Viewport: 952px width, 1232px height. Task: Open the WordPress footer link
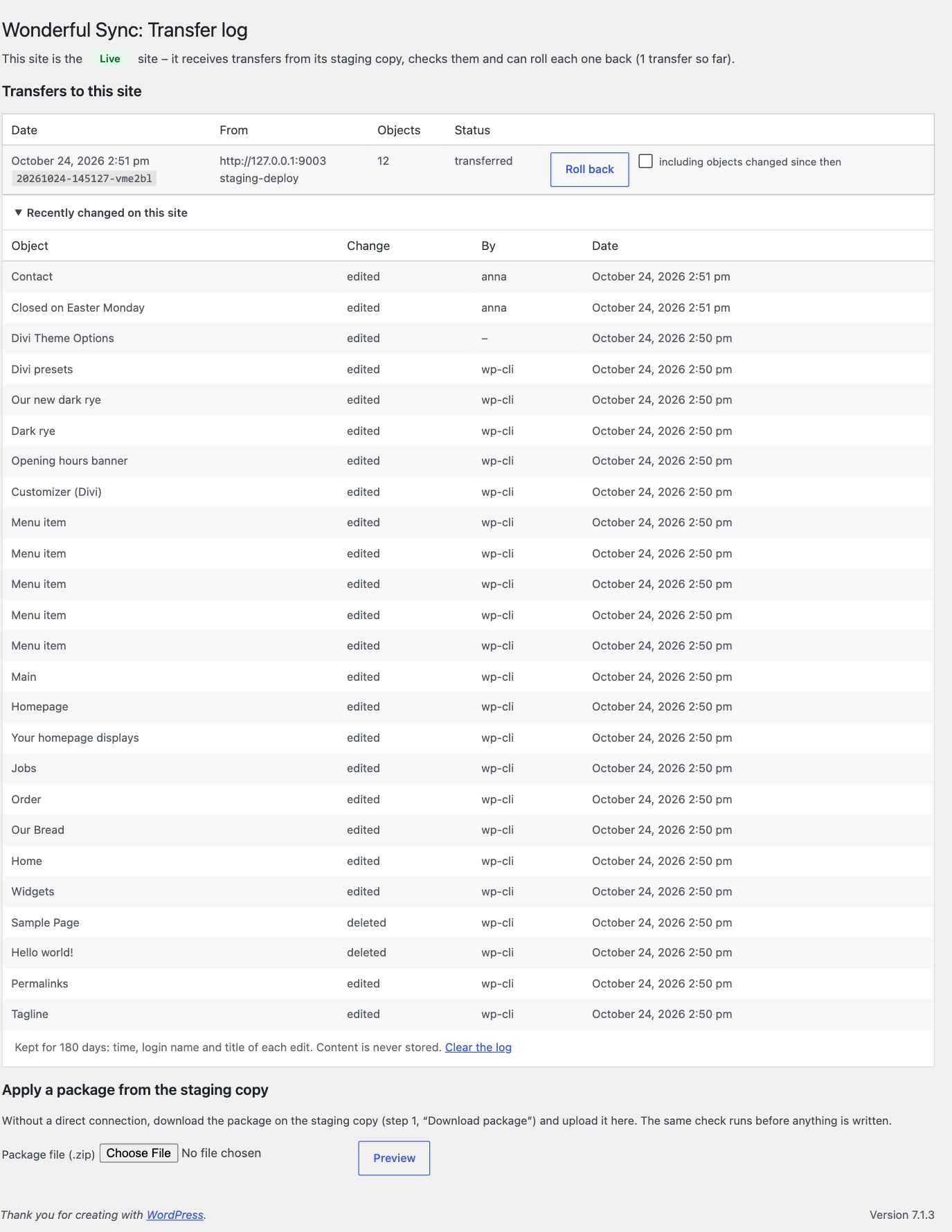(x=175, y=1215)
